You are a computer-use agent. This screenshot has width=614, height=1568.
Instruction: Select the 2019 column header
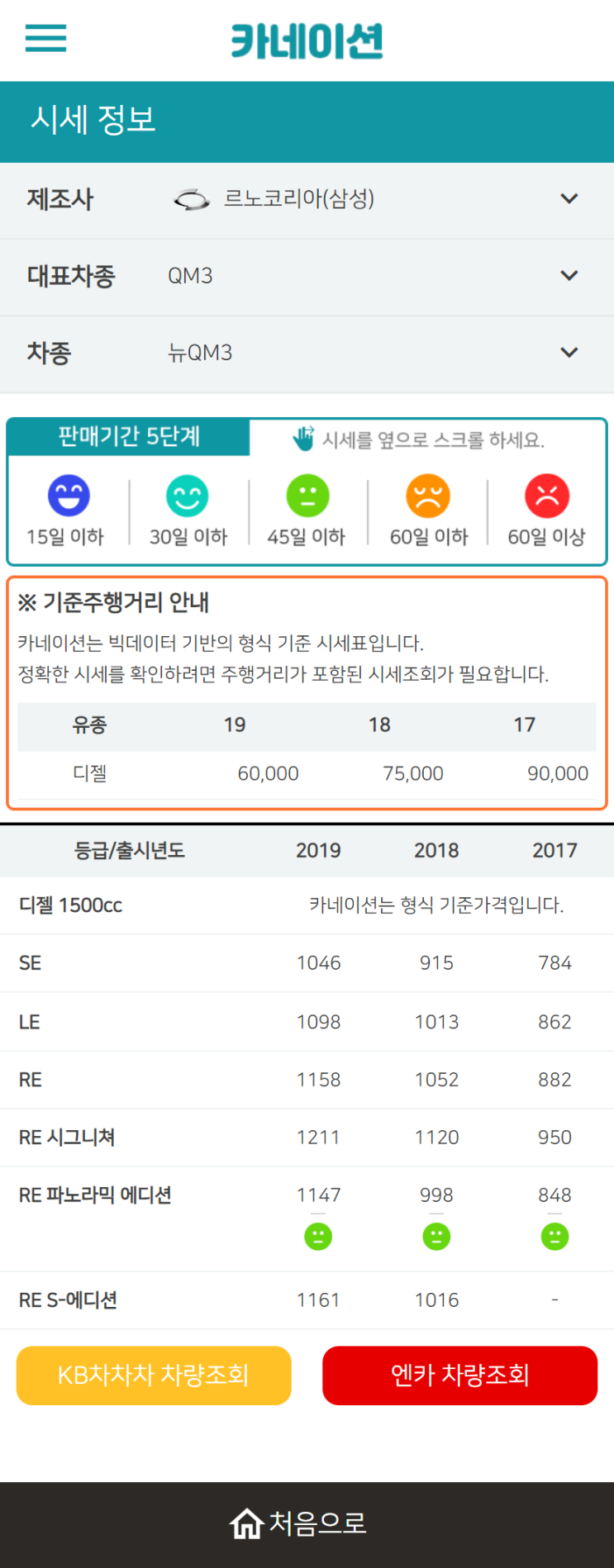pyautogui.click(x=318, y=850)
